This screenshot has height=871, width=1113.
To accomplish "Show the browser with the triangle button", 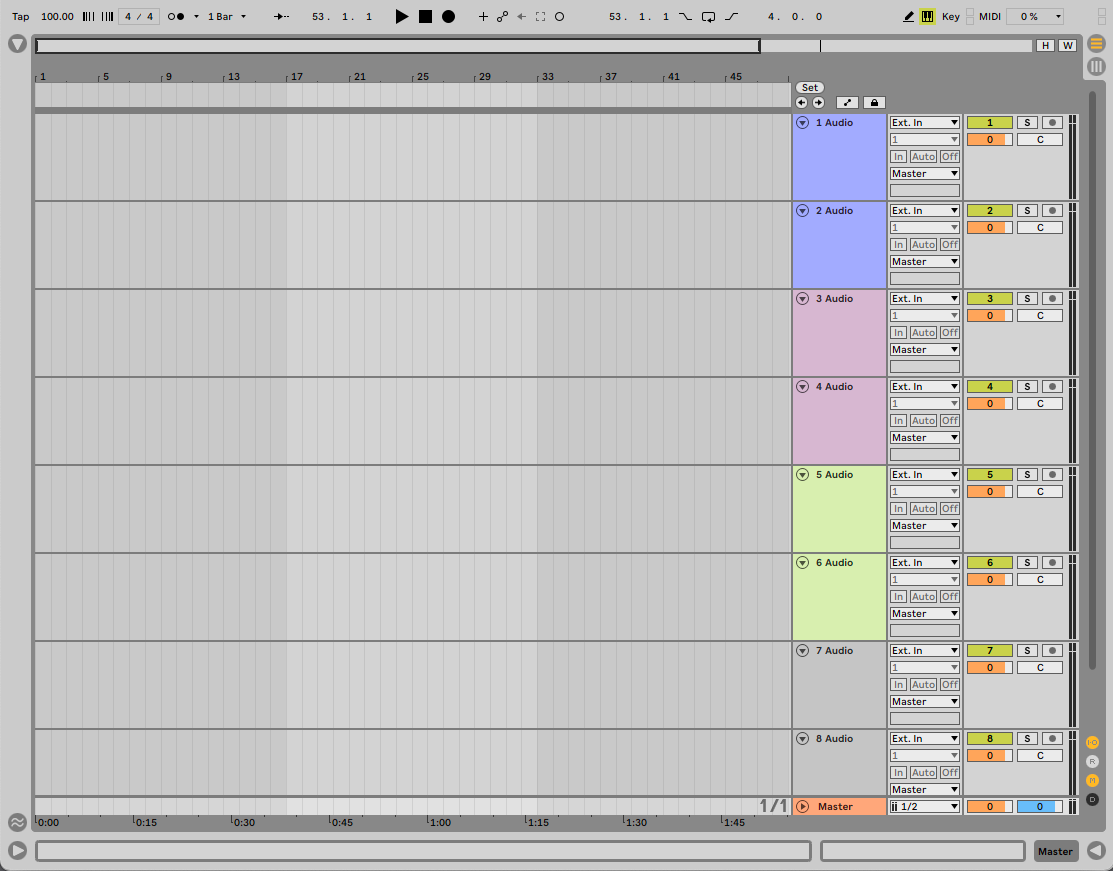I will [17, 45].
